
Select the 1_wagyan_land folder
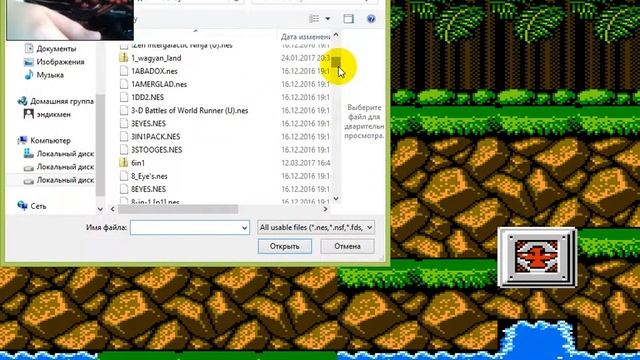156,58
